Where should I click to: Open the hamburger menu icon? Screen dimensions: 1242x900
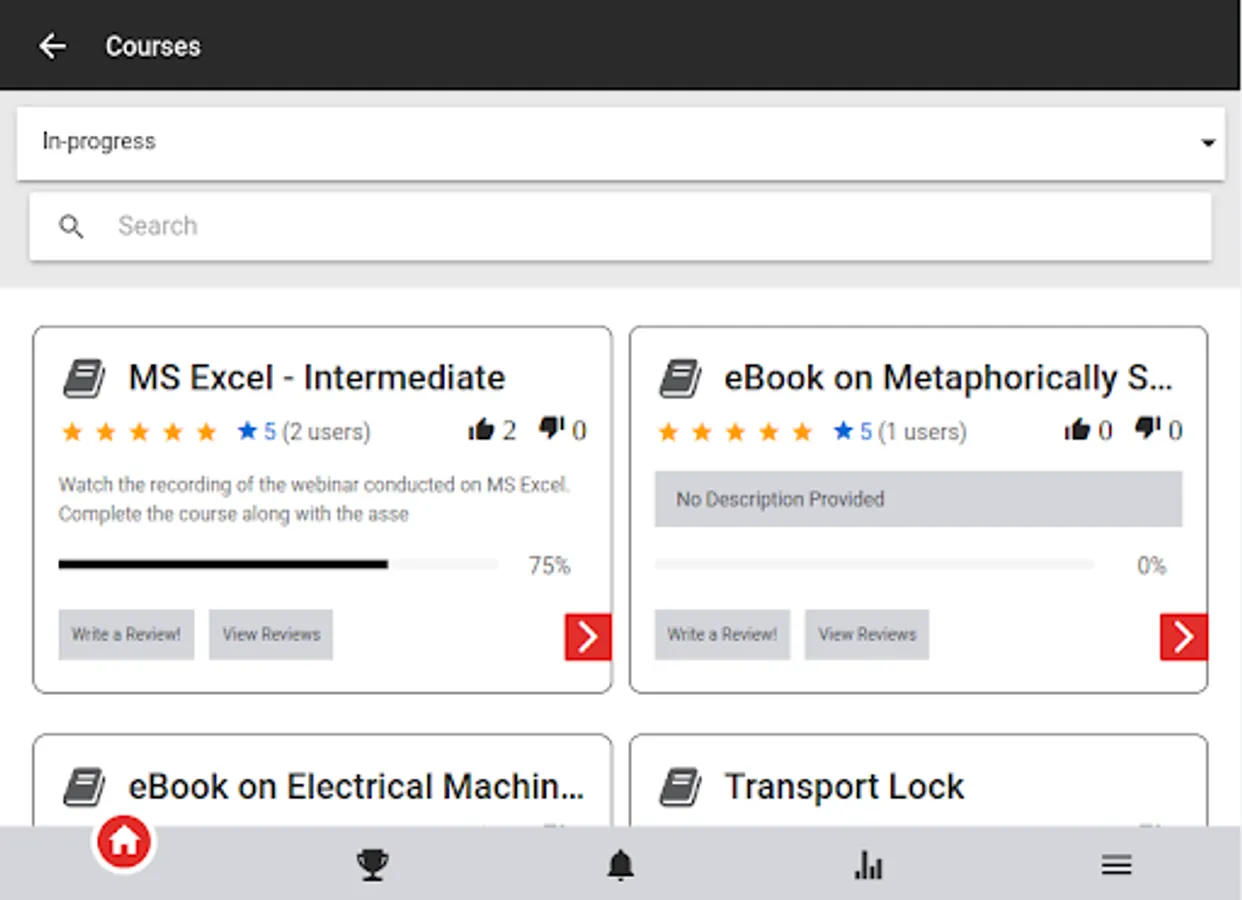1116,865
